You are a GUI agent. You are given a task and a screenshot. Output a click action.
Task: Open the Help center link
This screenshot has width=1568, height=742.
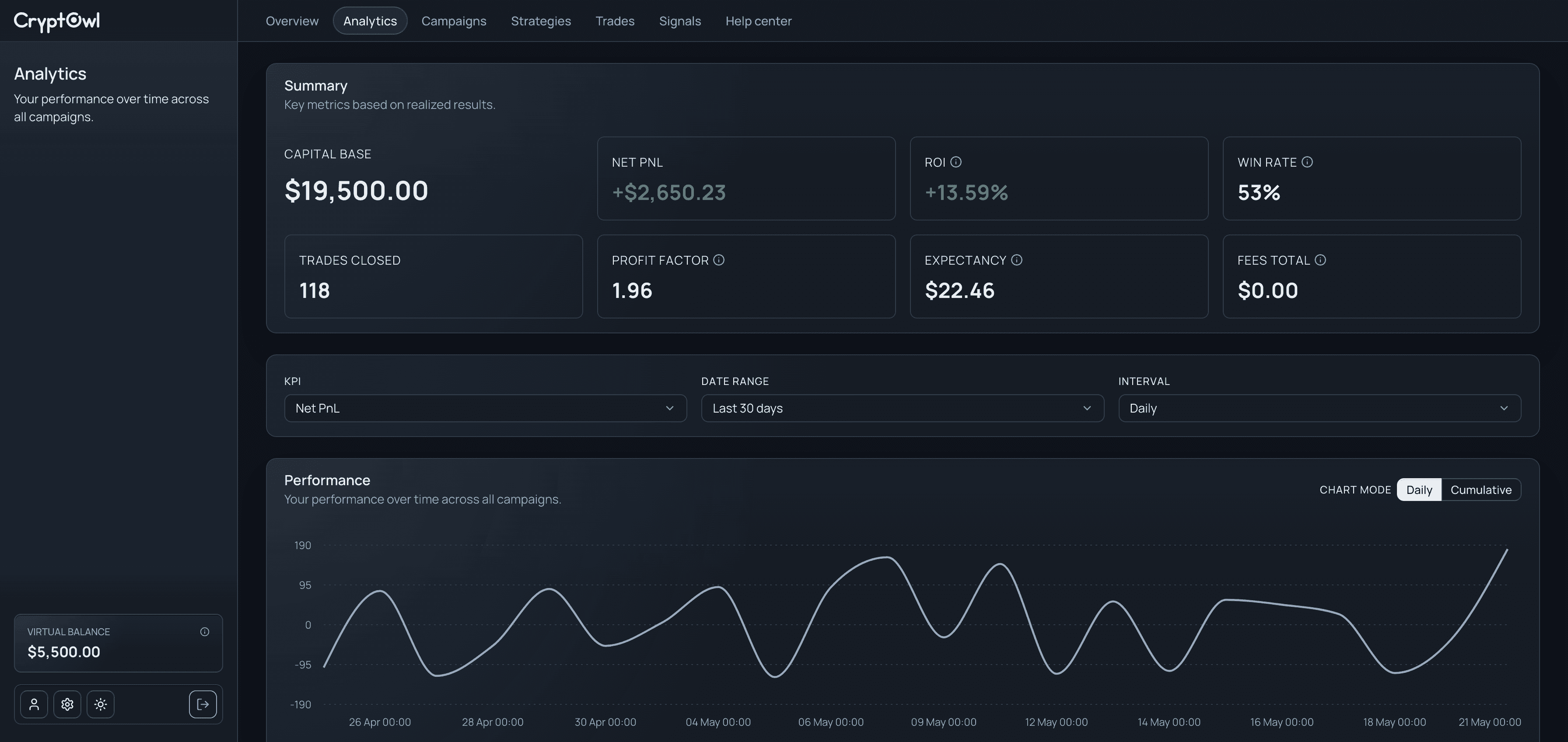759,21
